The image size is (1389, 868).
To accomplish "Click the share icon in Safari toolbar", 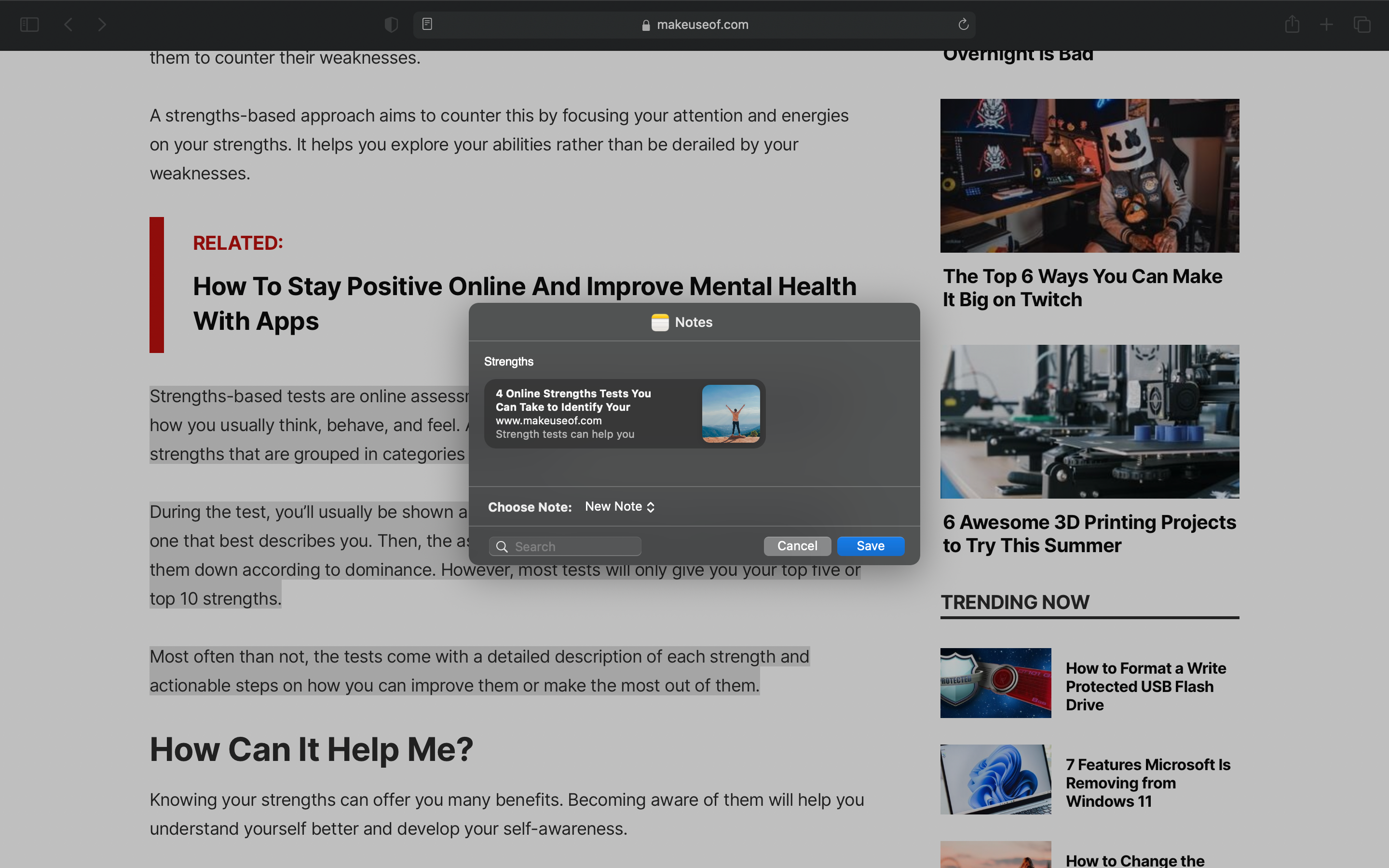I will 1292,24.
